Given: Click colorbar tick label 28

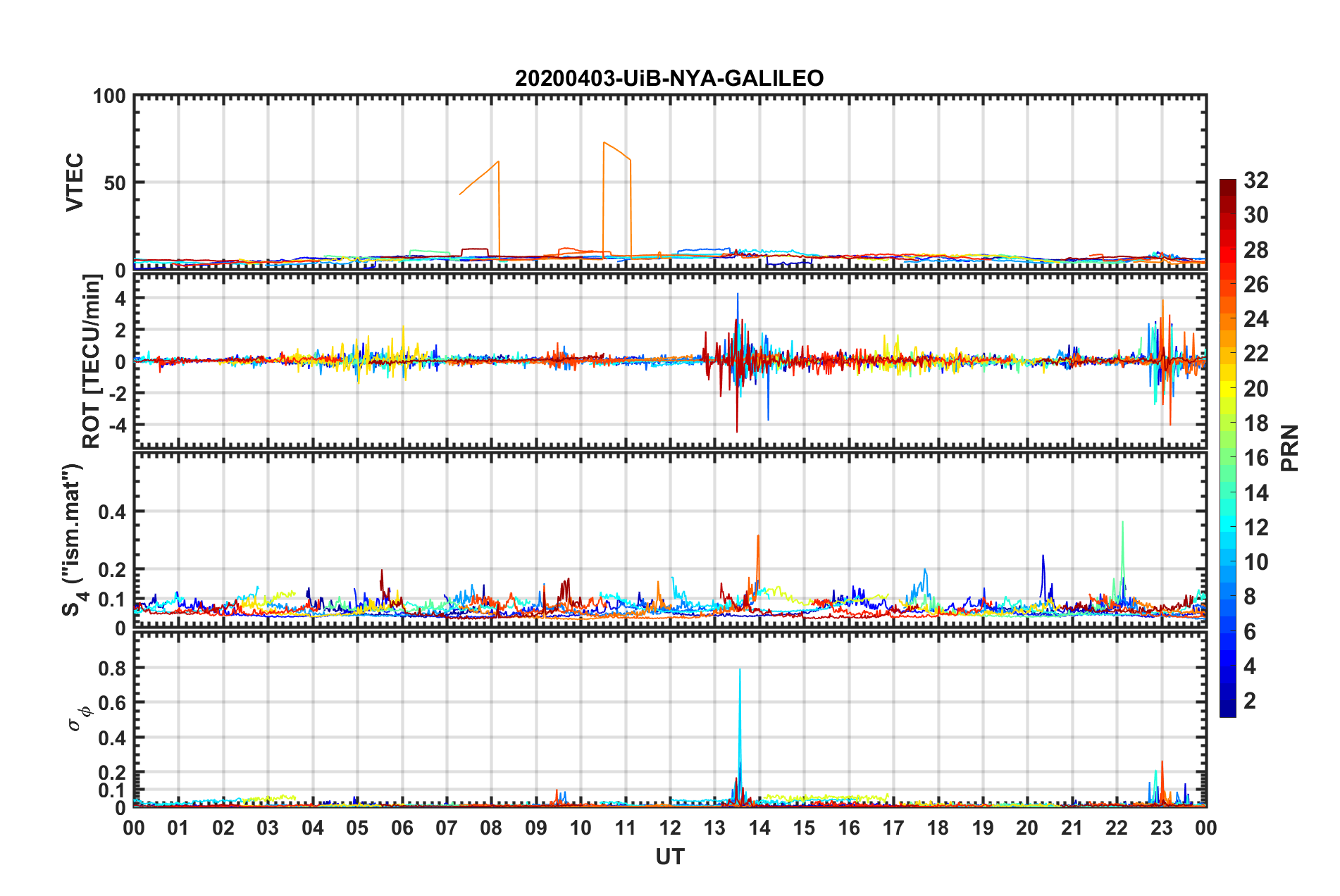Looking at the screenshot, I should [x=1255, y=250].
